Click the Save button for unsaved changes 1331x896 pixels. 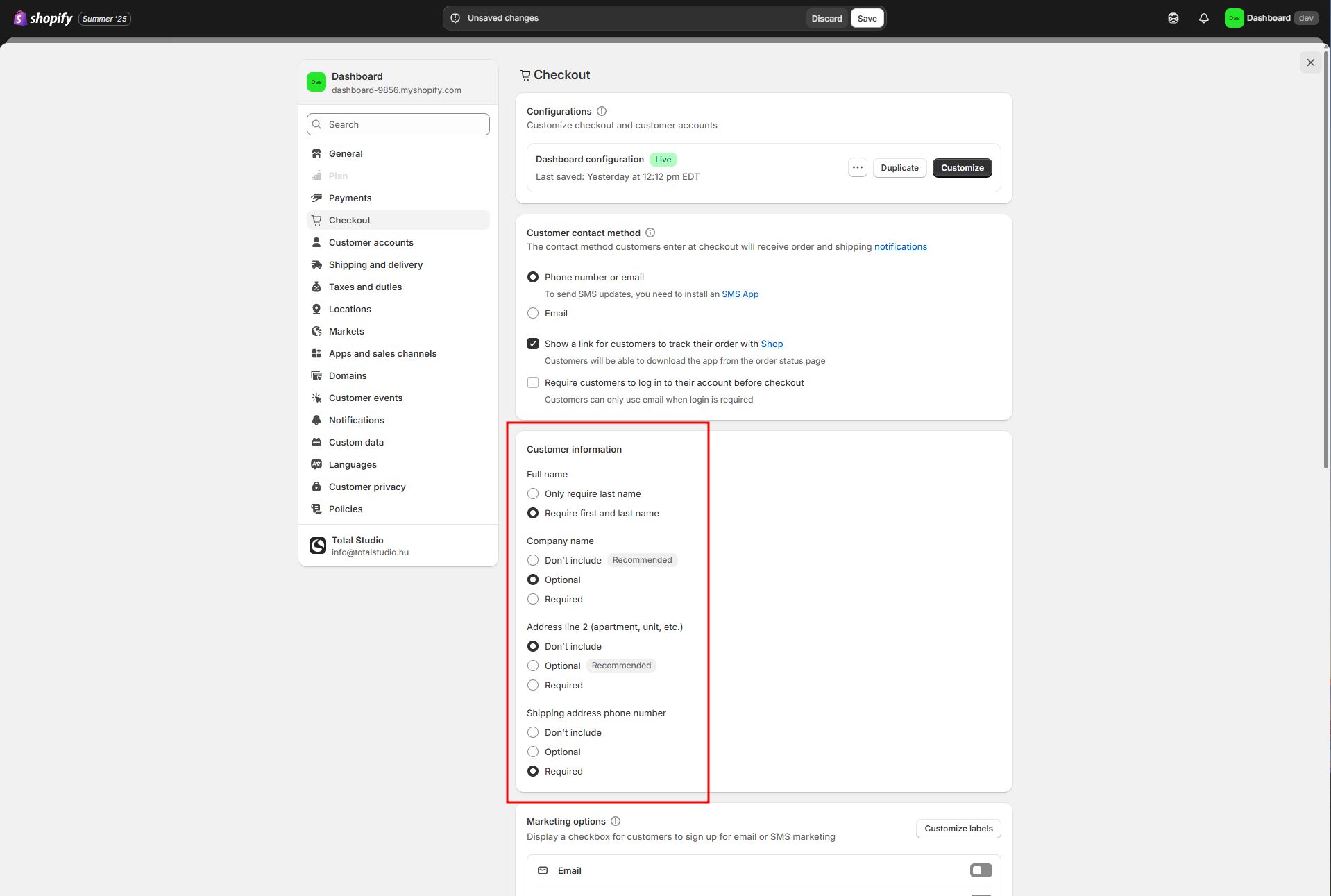coord(867,19)
